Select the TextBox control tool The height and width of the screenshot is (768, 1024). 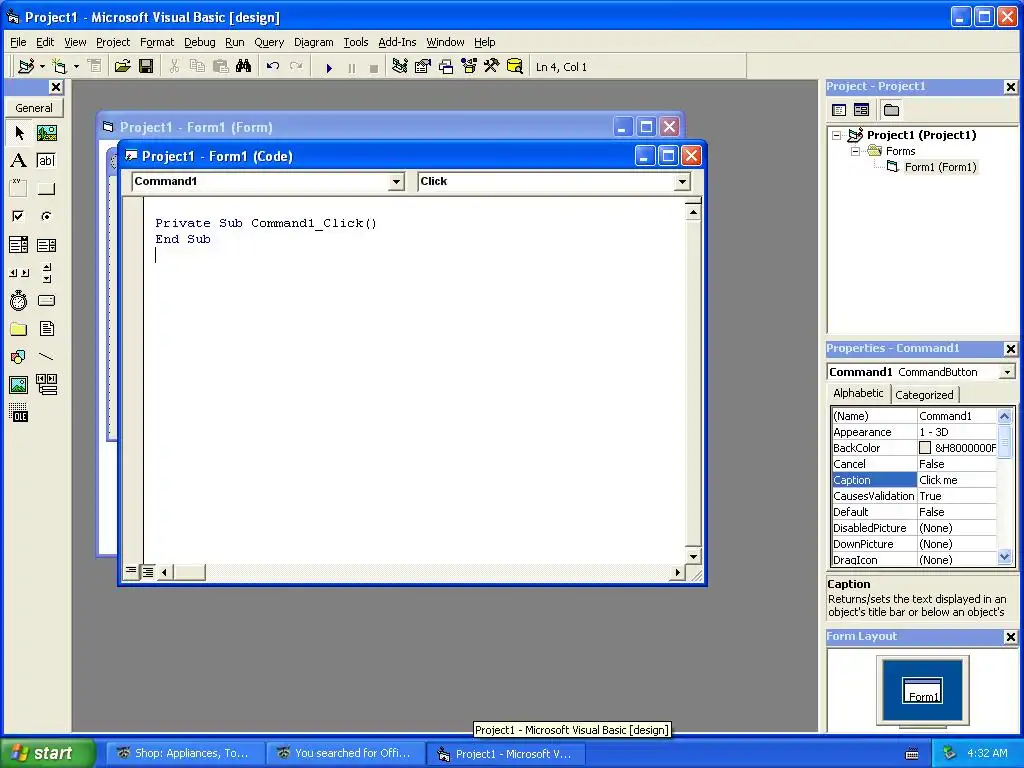(46, 161)
